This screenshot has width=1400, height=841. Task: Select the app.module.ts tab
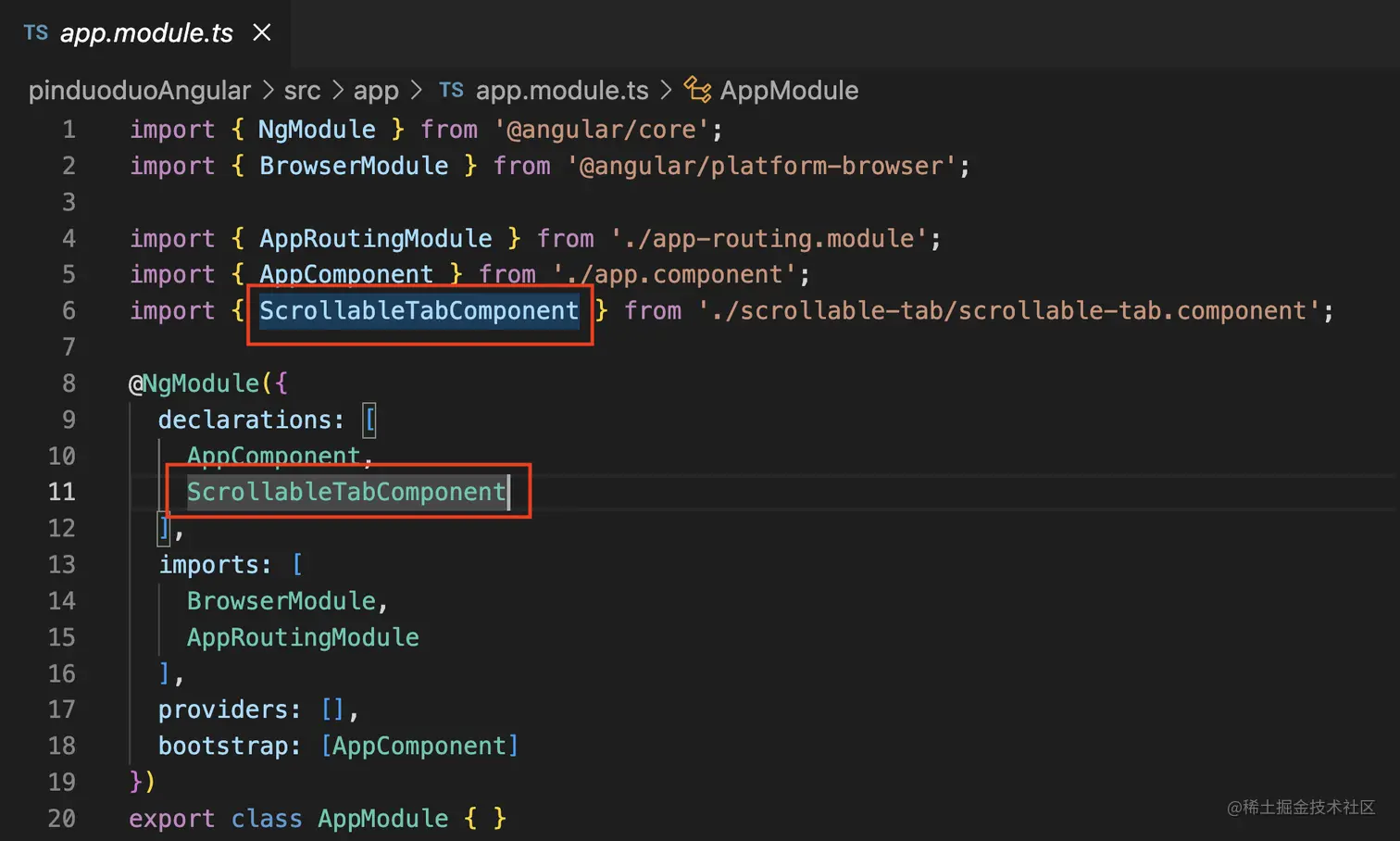146,33
